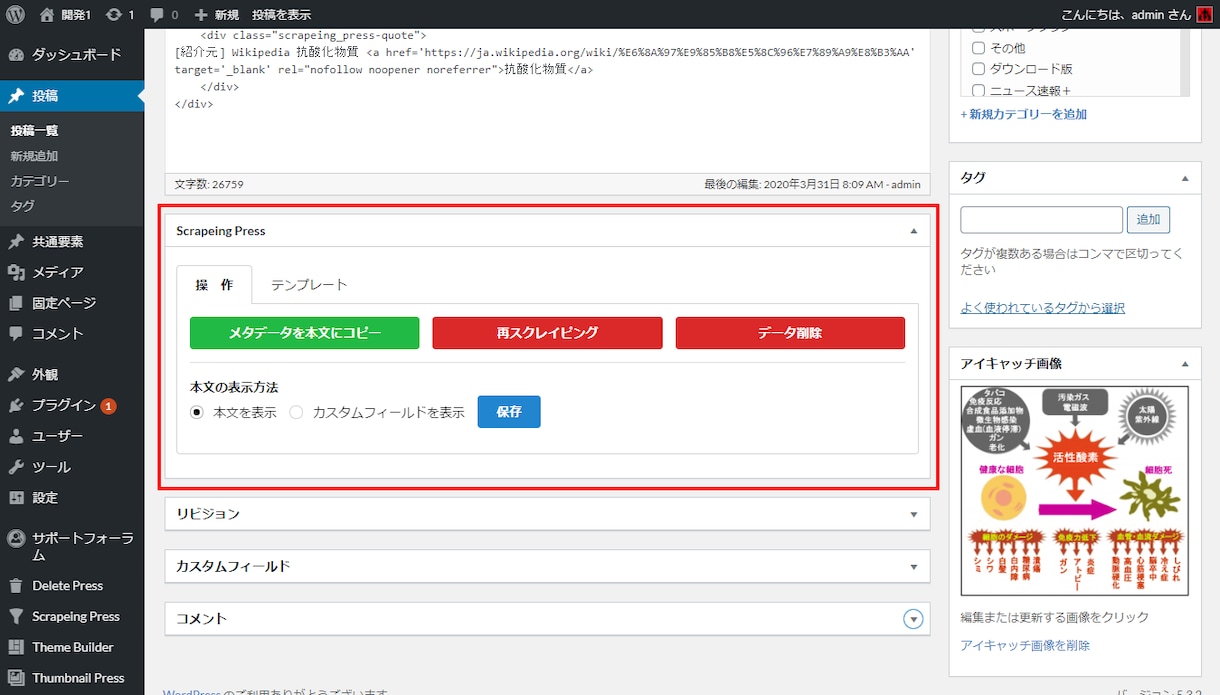Image resolution: width=1220 pixels, height=695 pixels.
Task: Click the 共通要素 sidebar icon
Action: tap(16, 242)
